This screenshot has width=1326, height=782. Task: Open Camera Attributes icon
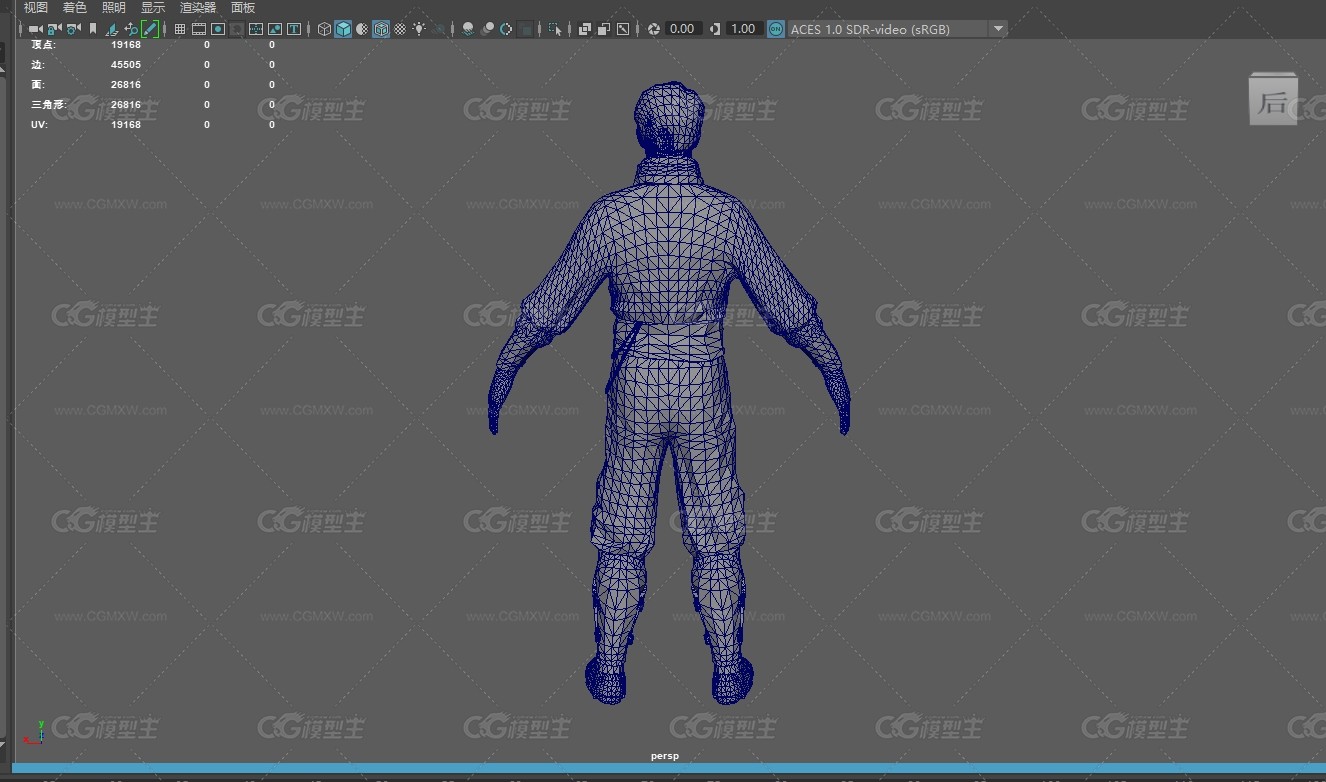click(73, 29)
